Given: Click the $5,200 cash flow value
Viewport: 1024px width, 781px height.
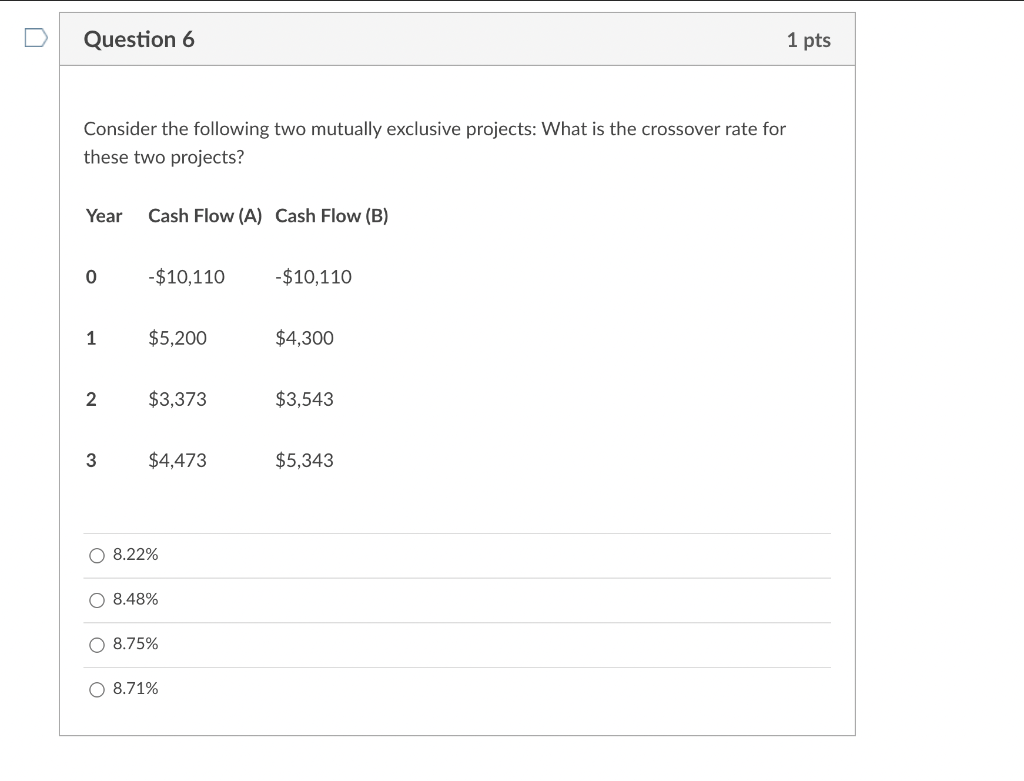Looking at the screenshot, I should tap(177, 338).
